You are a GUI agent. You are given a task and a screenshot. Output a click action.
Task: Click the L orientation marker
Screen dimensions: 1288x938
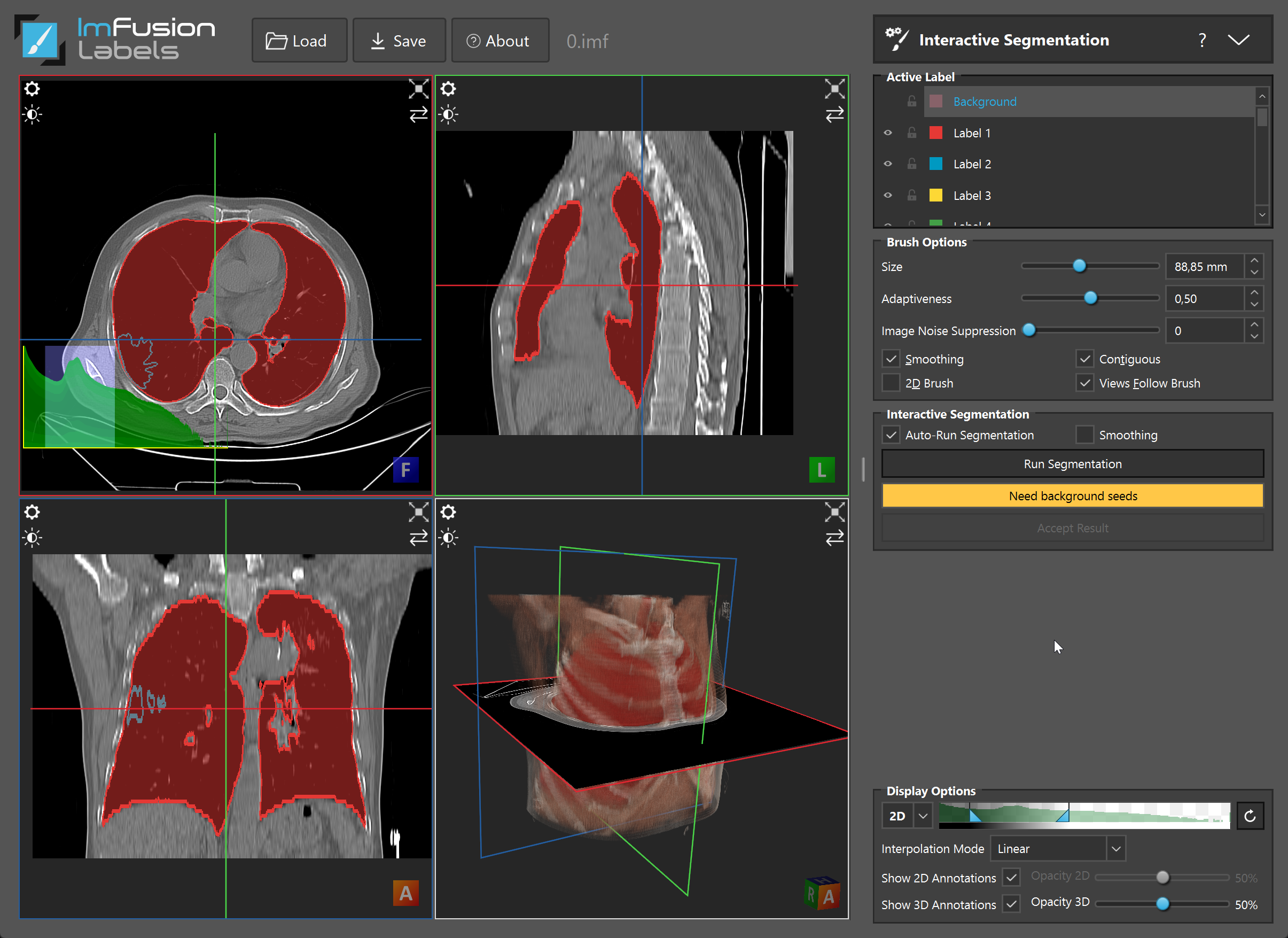click(x=821, y=469)
